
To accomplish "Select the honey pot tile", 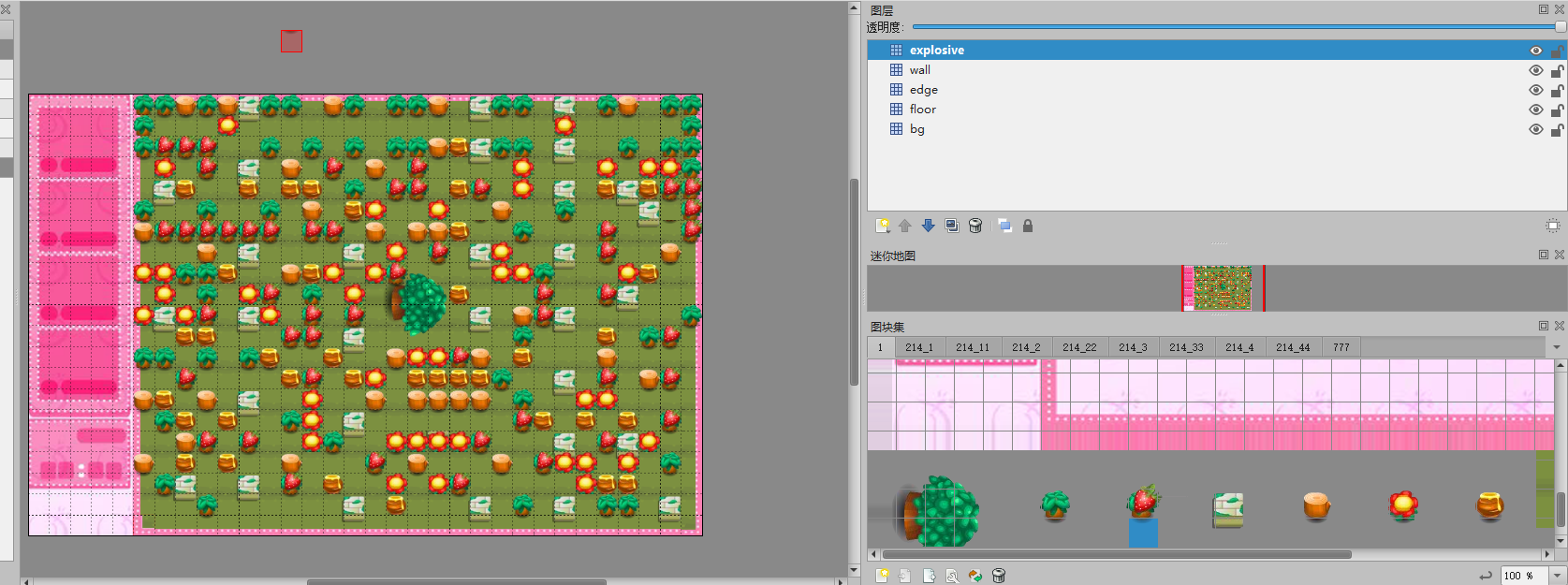I will [x=1489, y=505].
